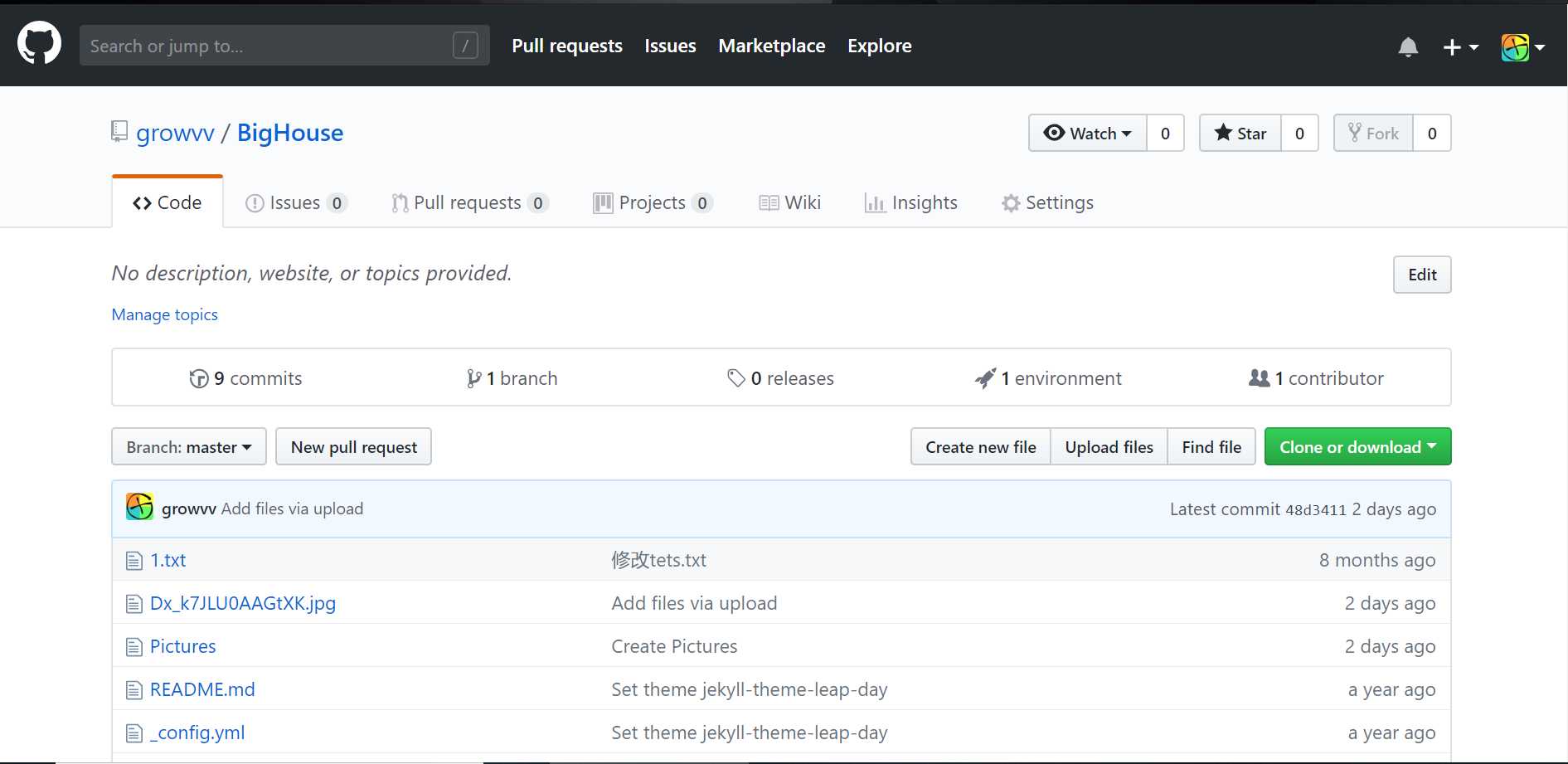Click growvv's avatar in the latest commit bar
The image size is (1568, 764).
tap(139, 507)
